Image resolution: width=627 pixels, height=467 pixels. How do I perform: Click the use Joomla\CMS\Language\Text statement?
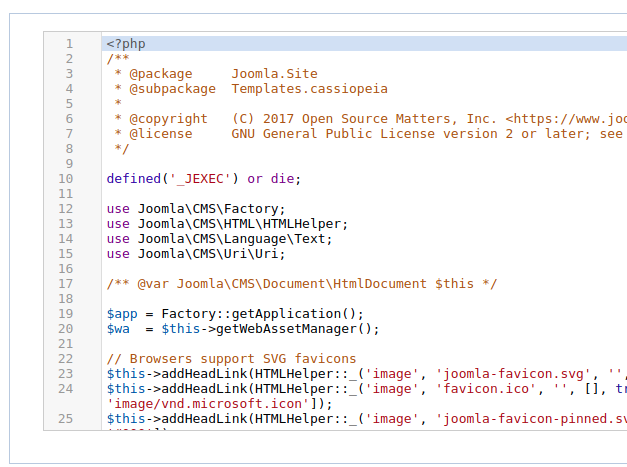click(x=220, y=239)
